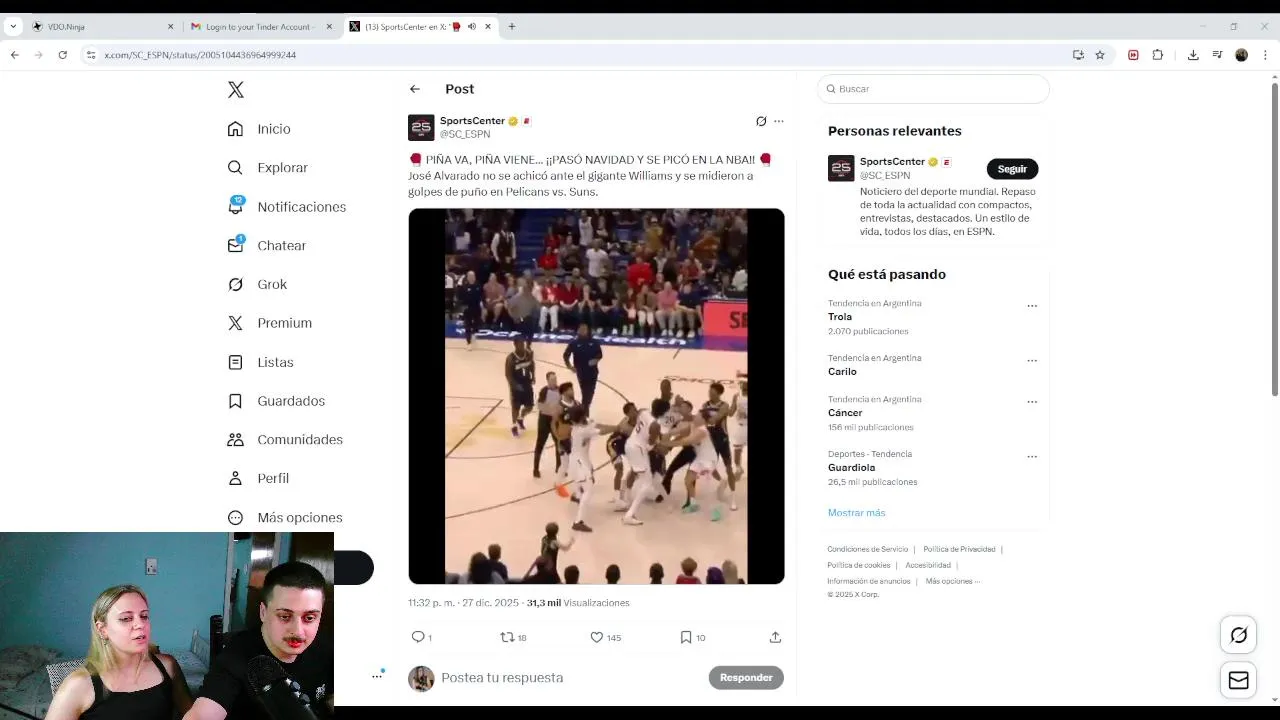Click Seguir to follow SportsCenter

[x=1012, y=169]
